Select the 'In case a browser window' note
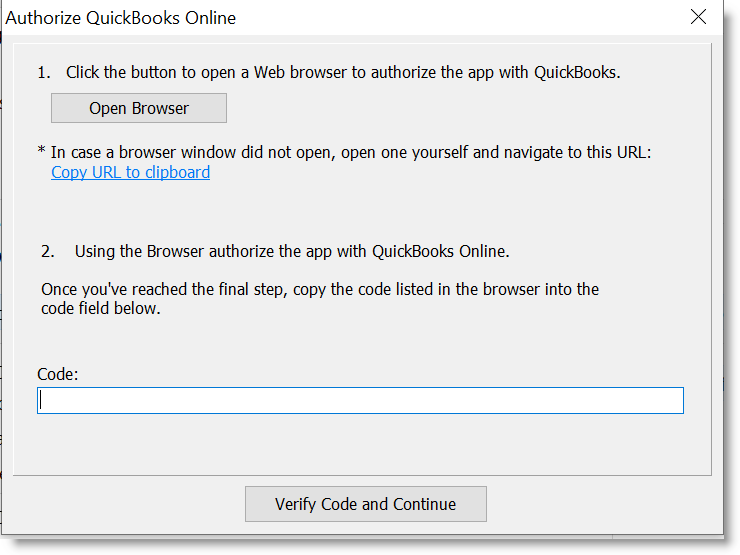740x555 pixels. [x=350, y=152]
